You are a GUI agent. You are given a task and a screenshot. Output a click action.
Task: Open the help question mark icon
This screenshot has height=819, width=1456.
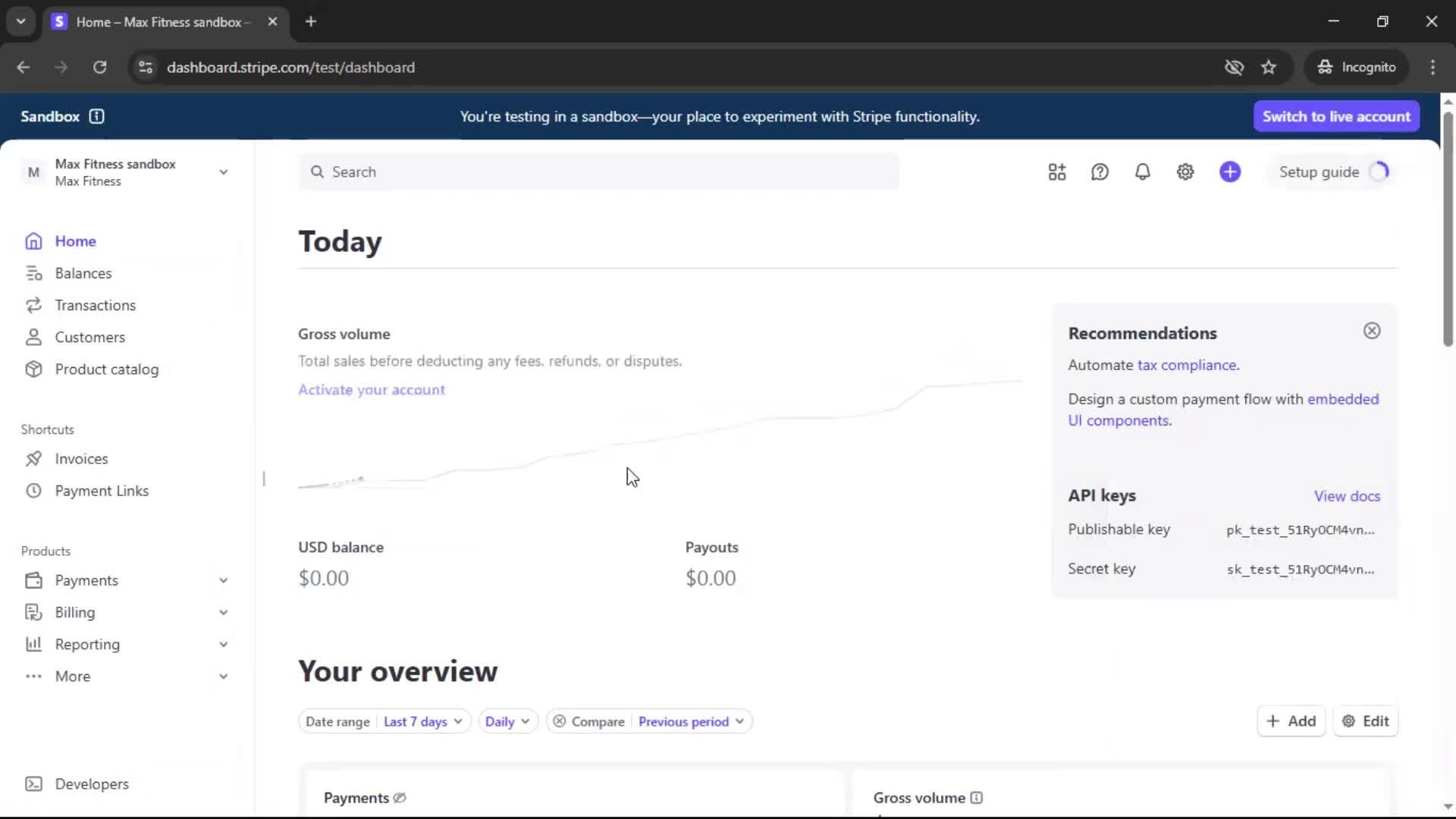pyautogui.click(x=1100, y=172)
